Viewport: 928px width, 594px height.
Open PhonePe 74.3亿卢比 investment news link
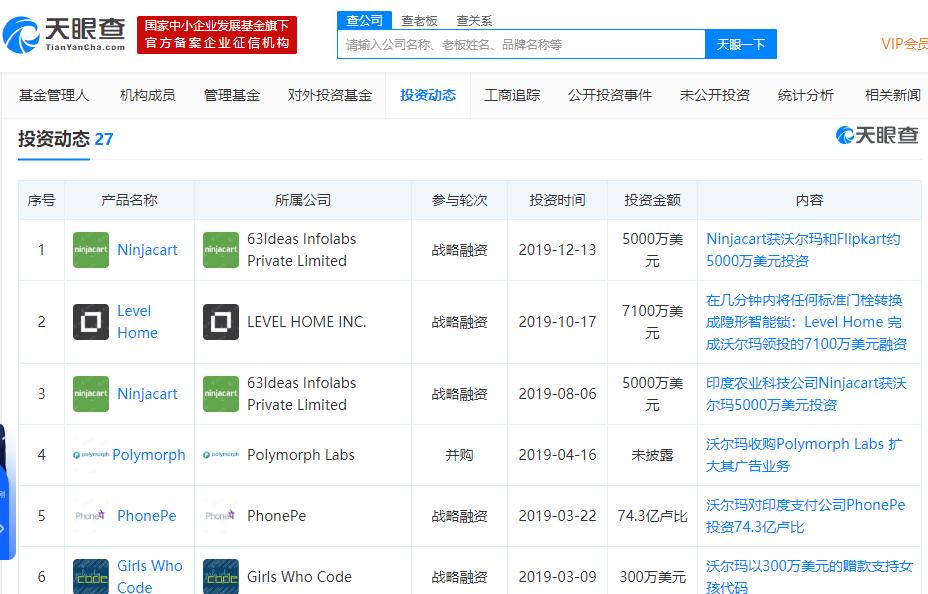pos(805,516)
